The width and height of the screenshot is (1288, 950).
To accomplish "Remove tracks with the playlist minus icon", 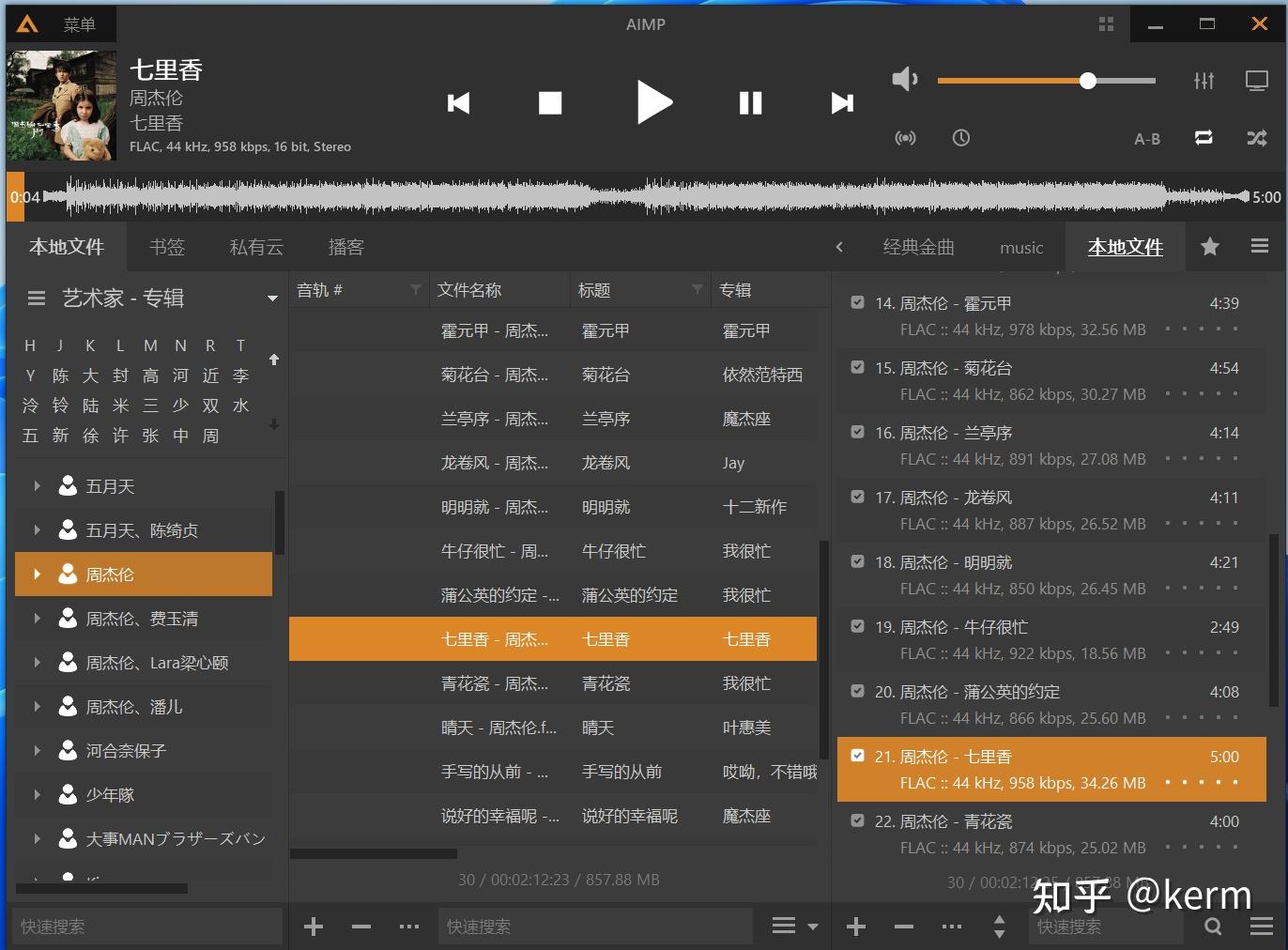I will point(904,927).
